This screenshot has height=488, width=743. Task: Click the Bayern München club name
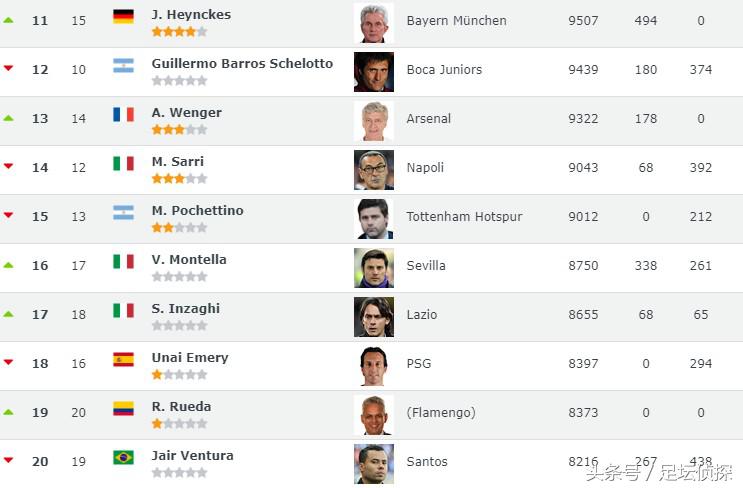click(456, 21)
